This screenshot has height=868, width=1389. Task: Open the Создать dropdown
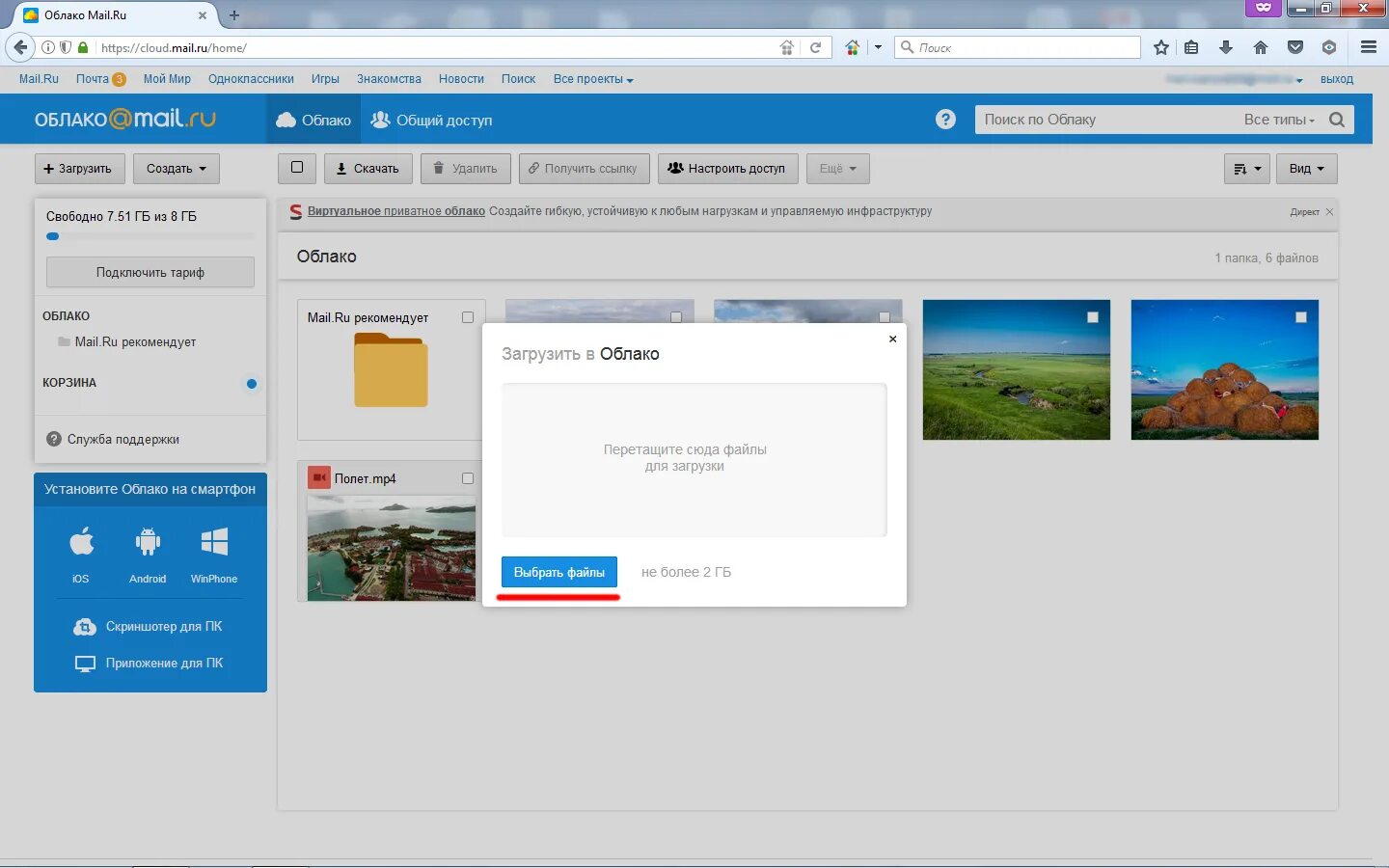coord(177,169)
